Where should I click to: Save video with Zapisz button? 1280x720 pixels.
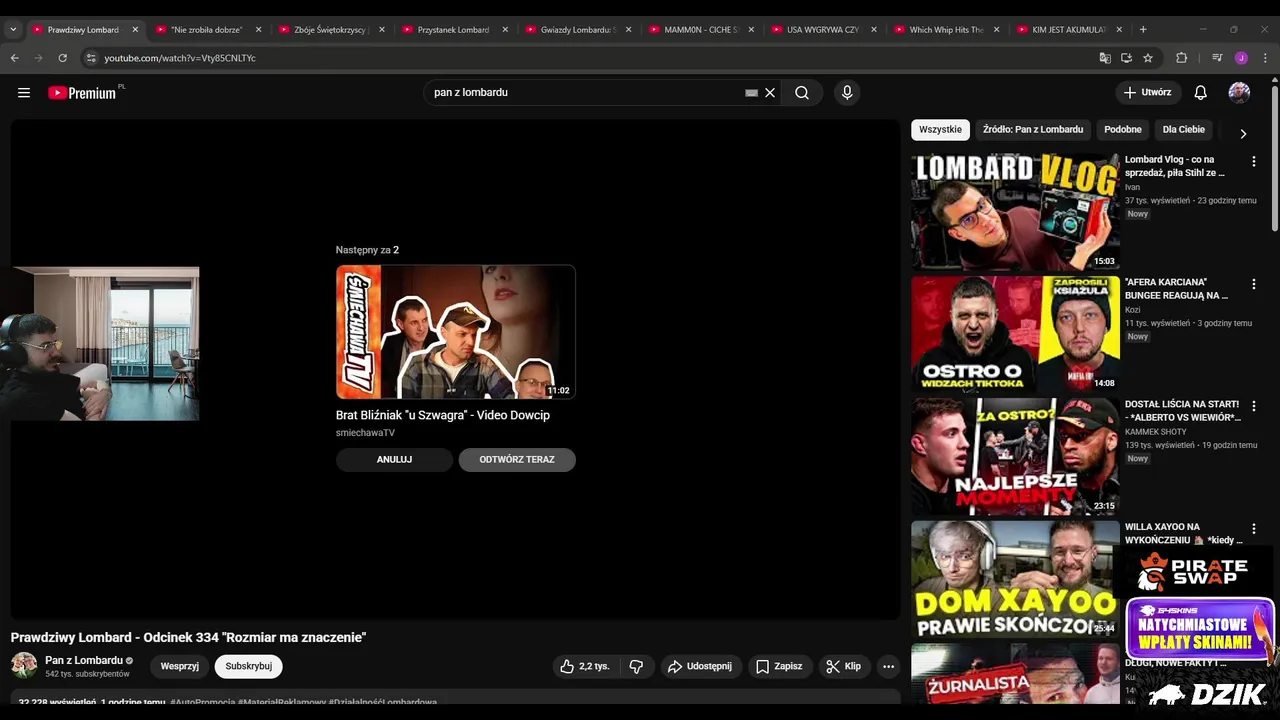[x=779, y=666]
